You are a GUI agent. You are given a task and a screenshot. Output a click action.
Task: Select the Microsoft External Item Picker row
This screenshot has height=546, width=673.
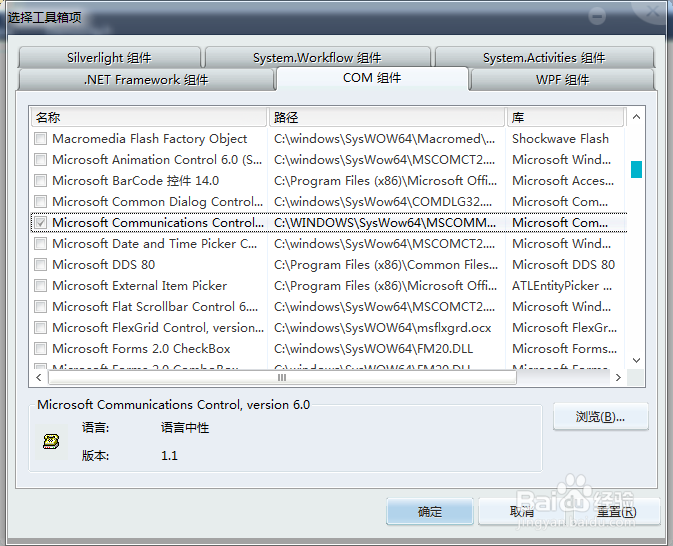coord(329,286)
